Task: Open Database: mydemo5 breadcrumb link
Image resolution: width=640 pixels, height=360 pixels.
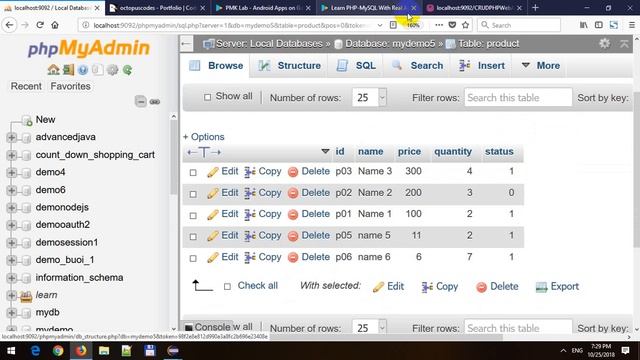Action: pos(390,44)
